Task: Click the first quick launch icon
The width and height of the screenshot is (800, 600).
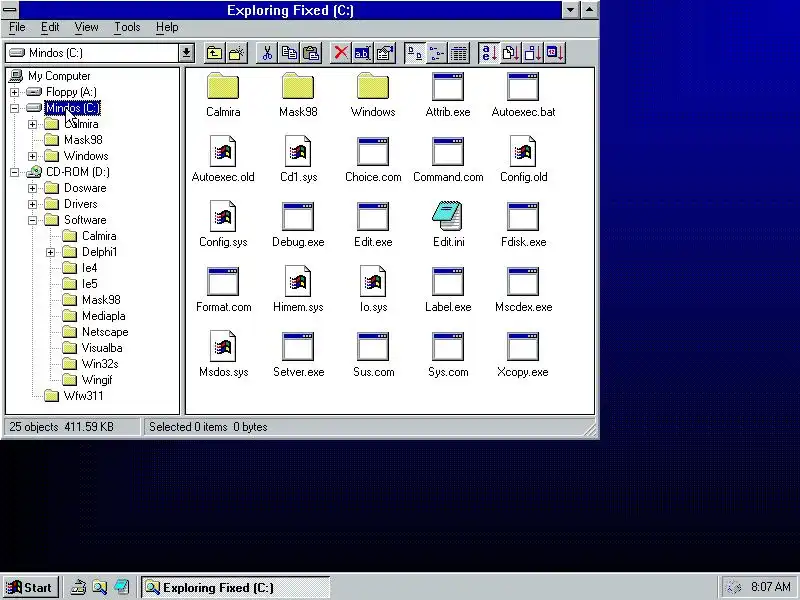Action: pyautogui.click(x=78, y=587)
